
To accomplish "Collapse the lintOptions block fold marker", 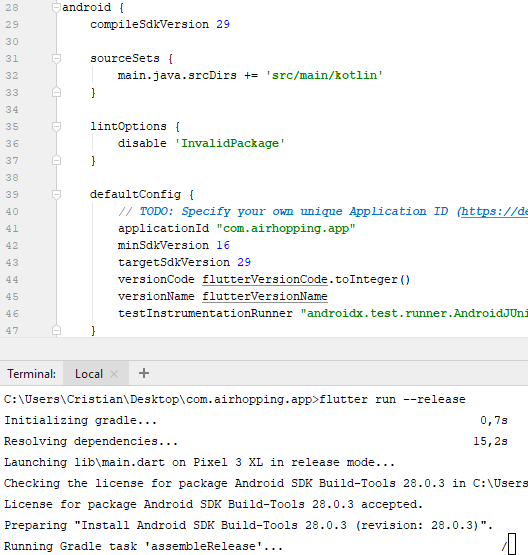I will [x=56, y=126].
